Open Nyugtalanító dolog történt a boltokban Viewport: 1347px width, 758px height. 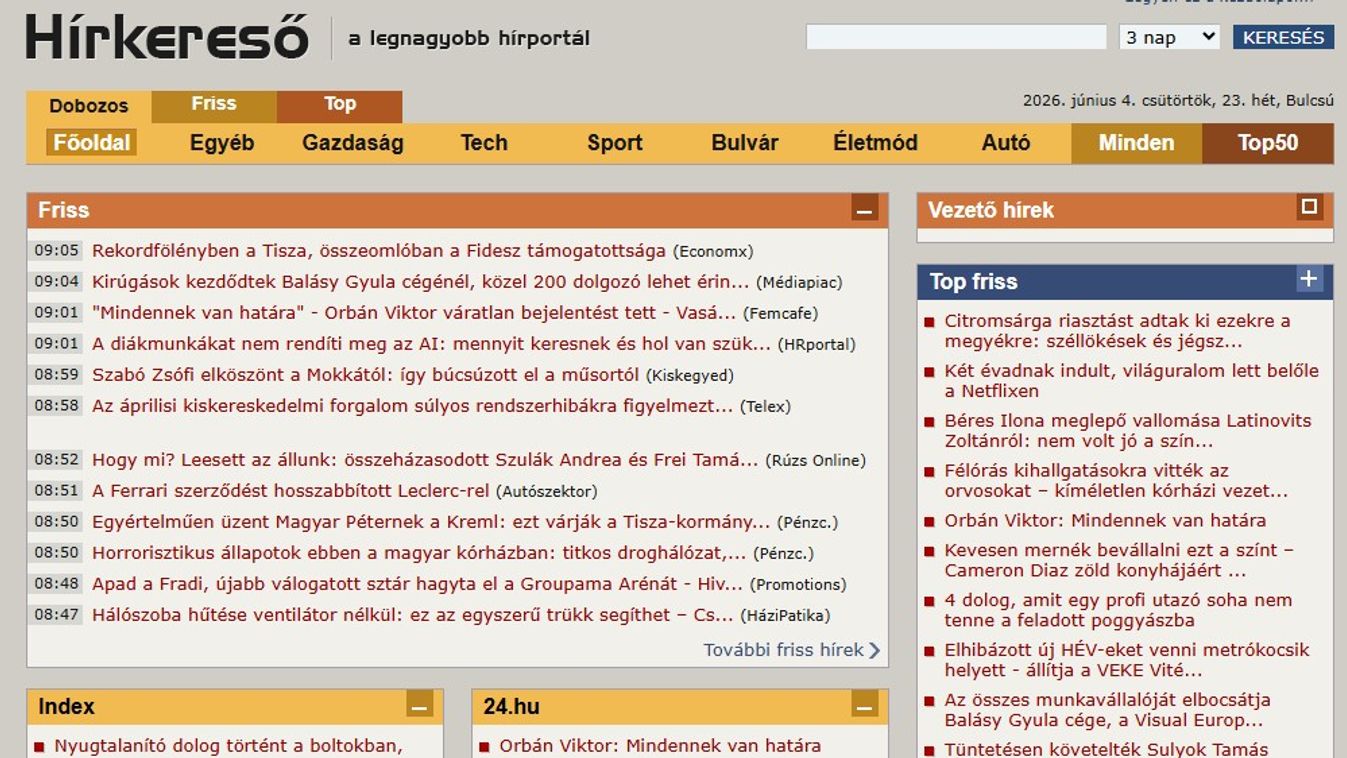(x=228, y=746)
